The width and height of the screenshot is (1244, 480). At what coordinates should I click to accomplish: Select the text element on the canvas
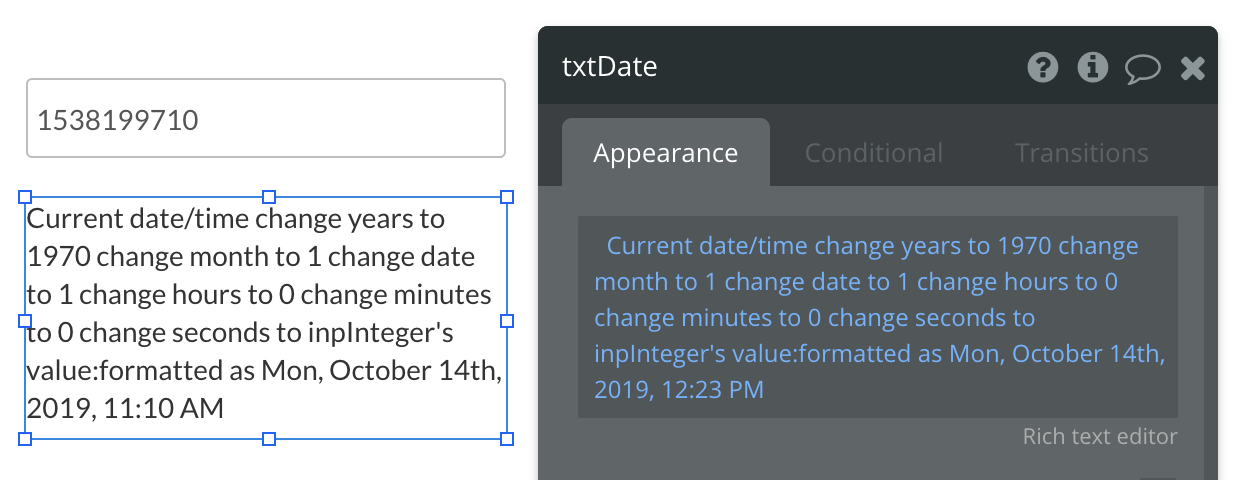pyautogui.click(x=265, y=313)
